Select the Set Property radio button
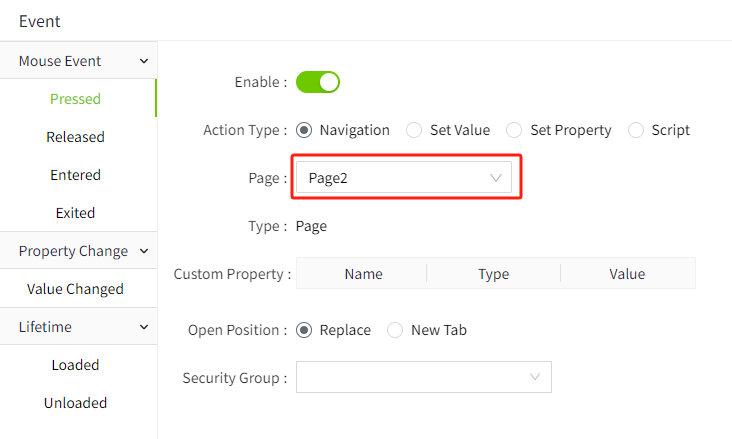This screenshot has width=732, height=439. (514, 130)
